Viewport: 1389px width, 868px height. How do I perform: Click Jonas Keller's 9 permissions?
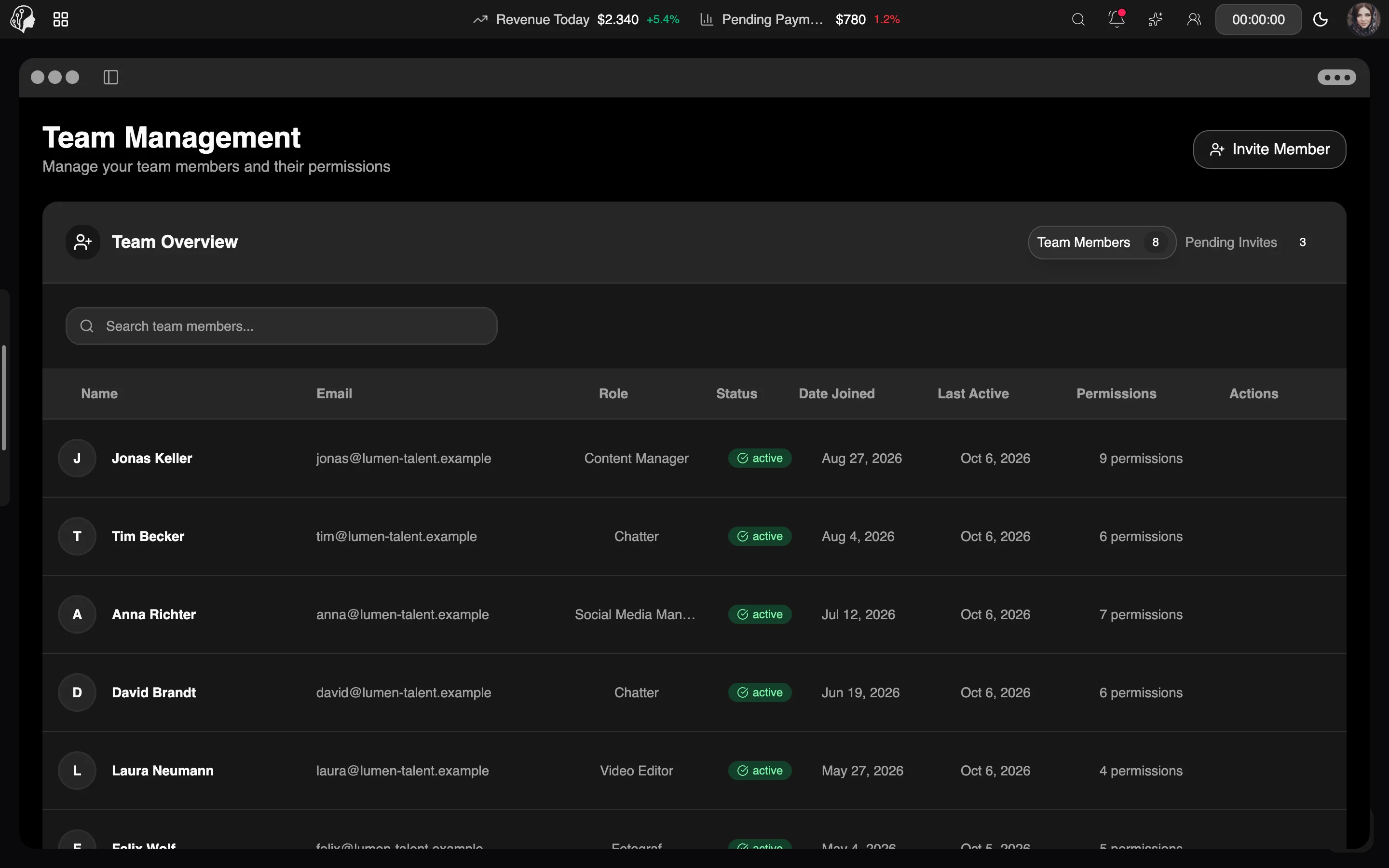tap(1141, 458)
